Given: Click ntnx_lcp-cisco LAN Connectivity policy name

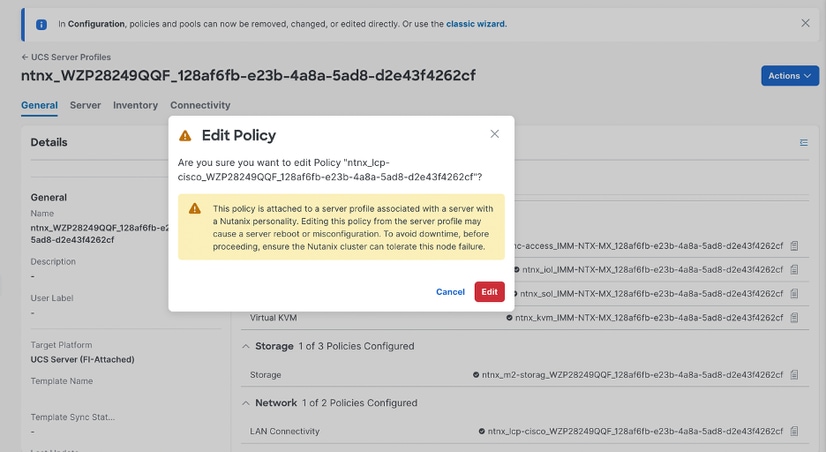Looking at the screenshot, I should click(635, 431).
